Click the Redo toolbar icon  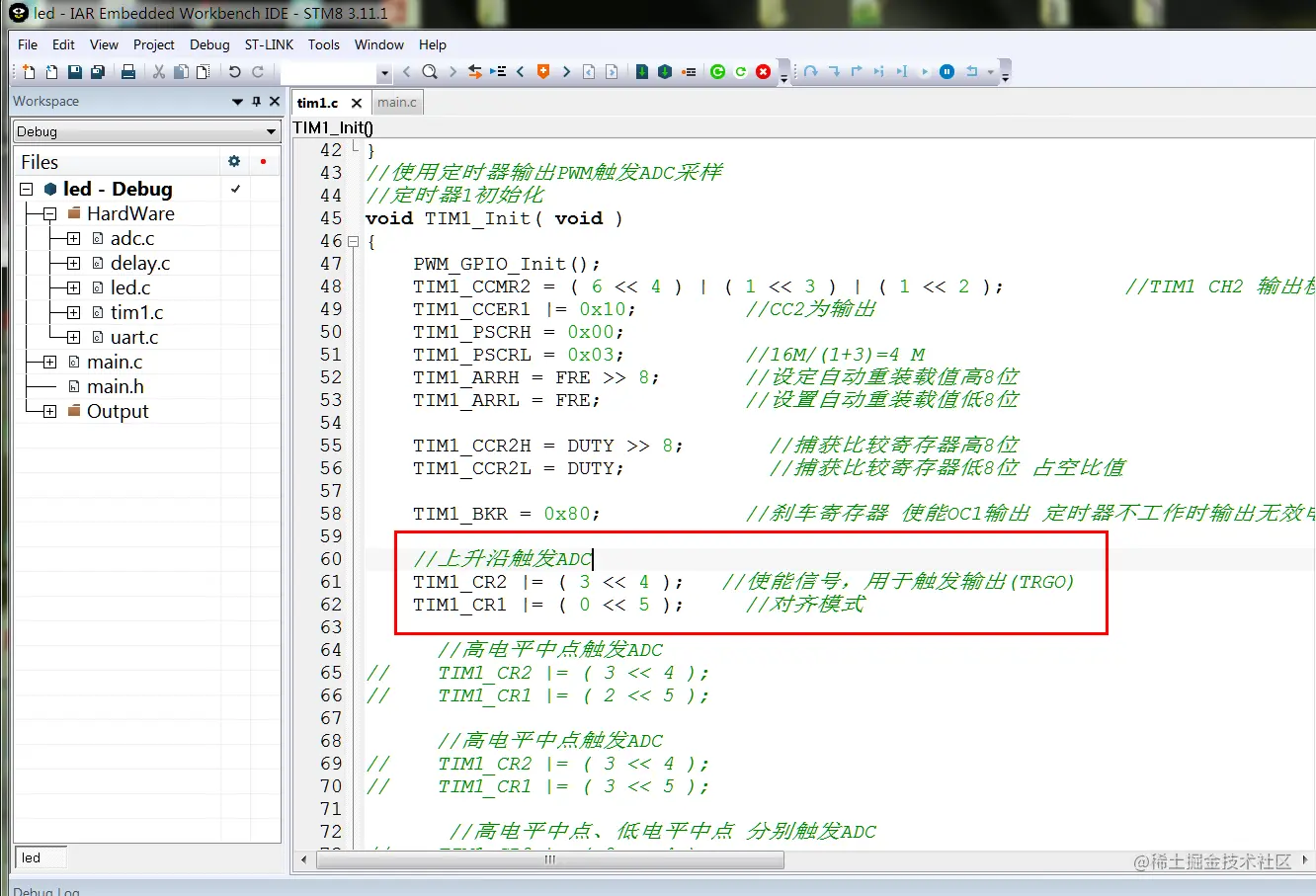pos(258,71)
